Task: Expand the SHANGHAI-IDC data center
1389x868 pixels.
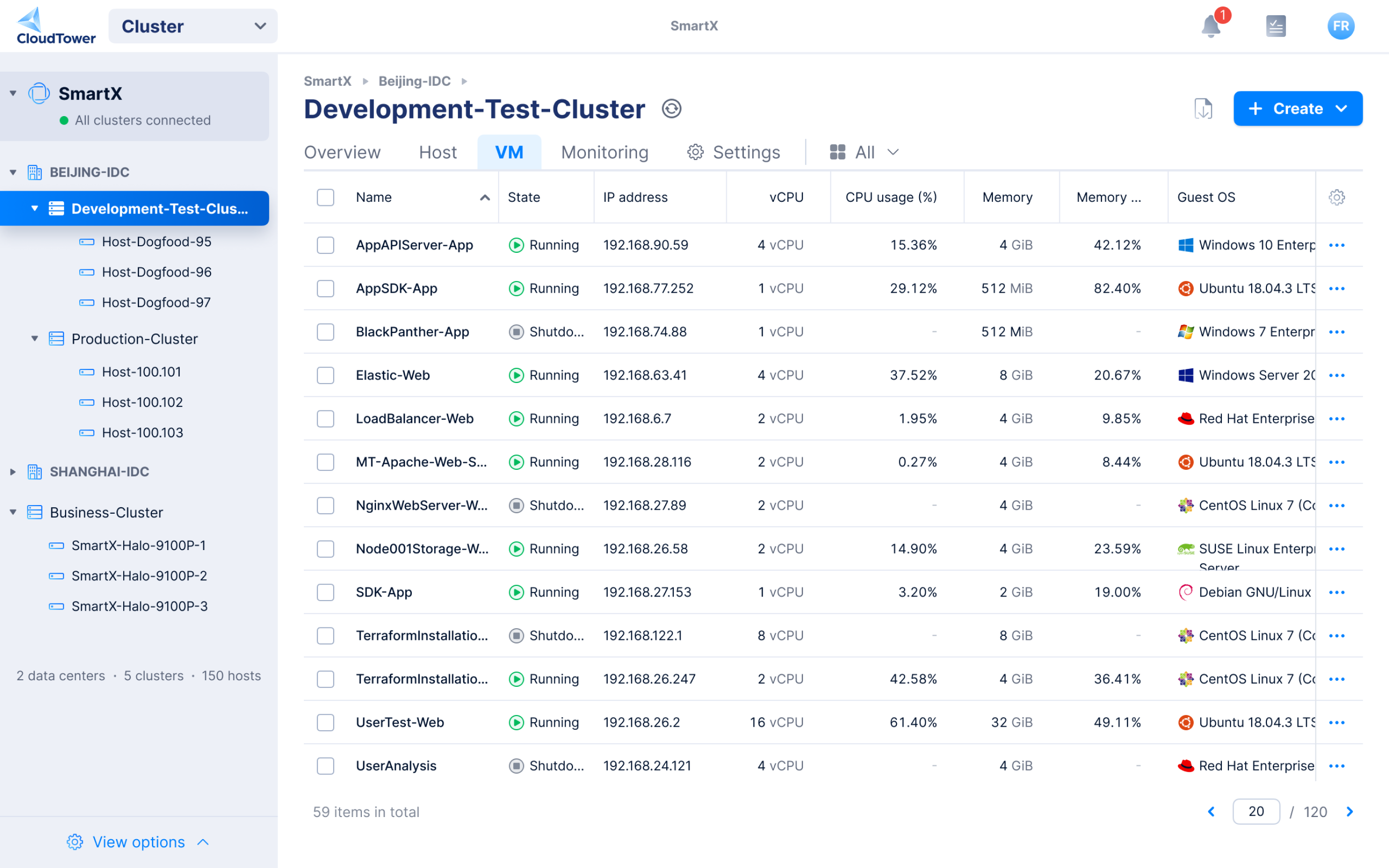Action: [x=13, y=472]
